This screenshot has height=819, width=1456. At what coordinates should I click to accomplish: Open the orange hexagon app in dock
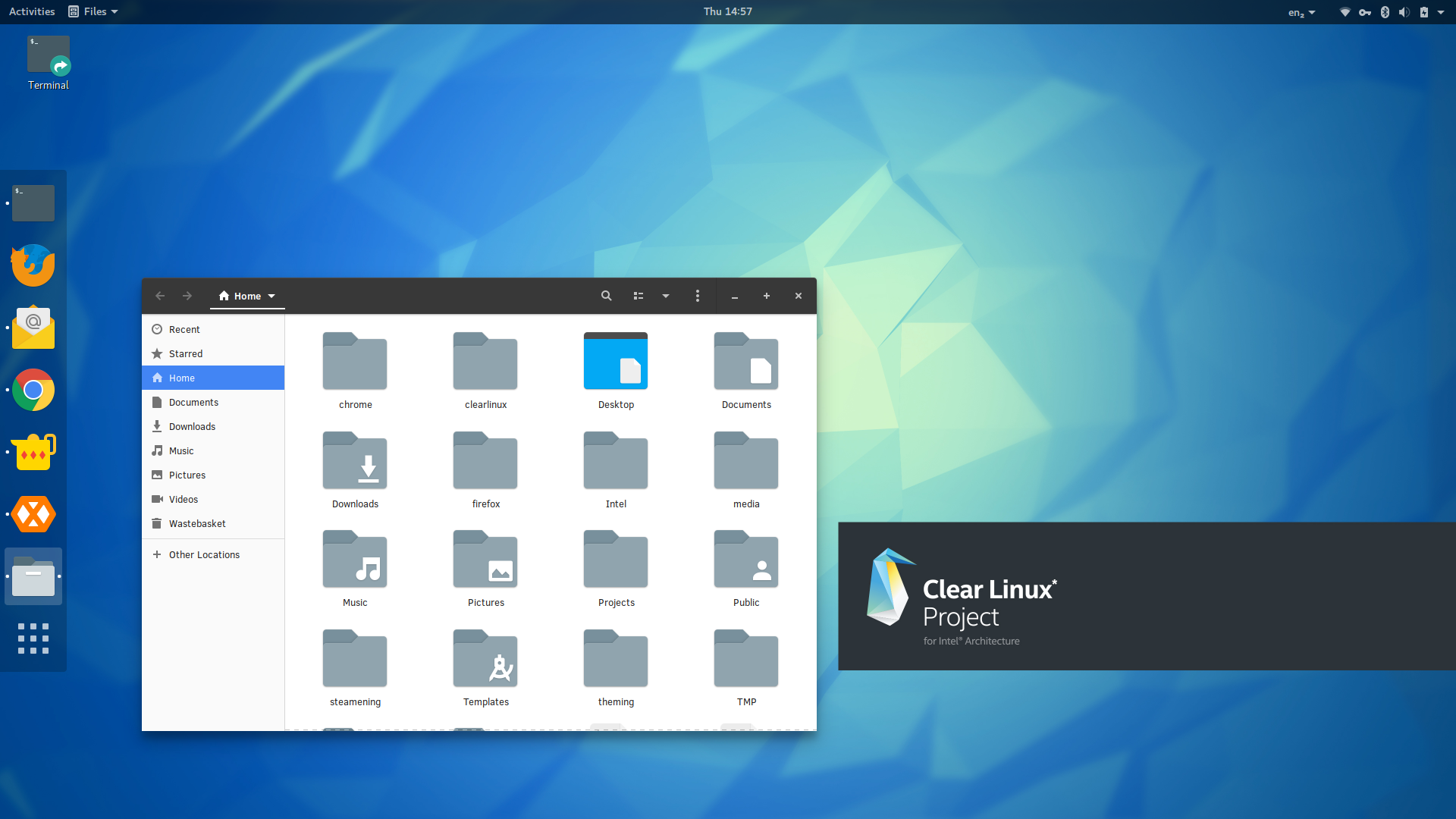pos(33,514)
